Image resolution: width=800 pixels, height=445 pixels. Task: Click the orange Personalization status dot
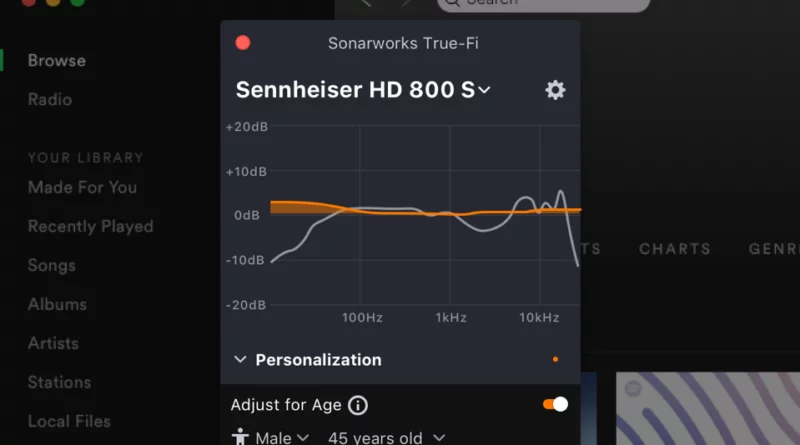point(555,359)
